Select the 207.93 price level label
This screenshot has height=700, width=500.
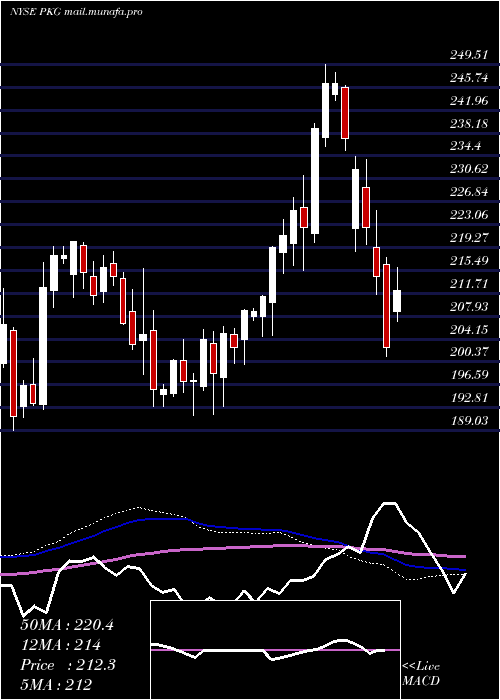(469, 307)
